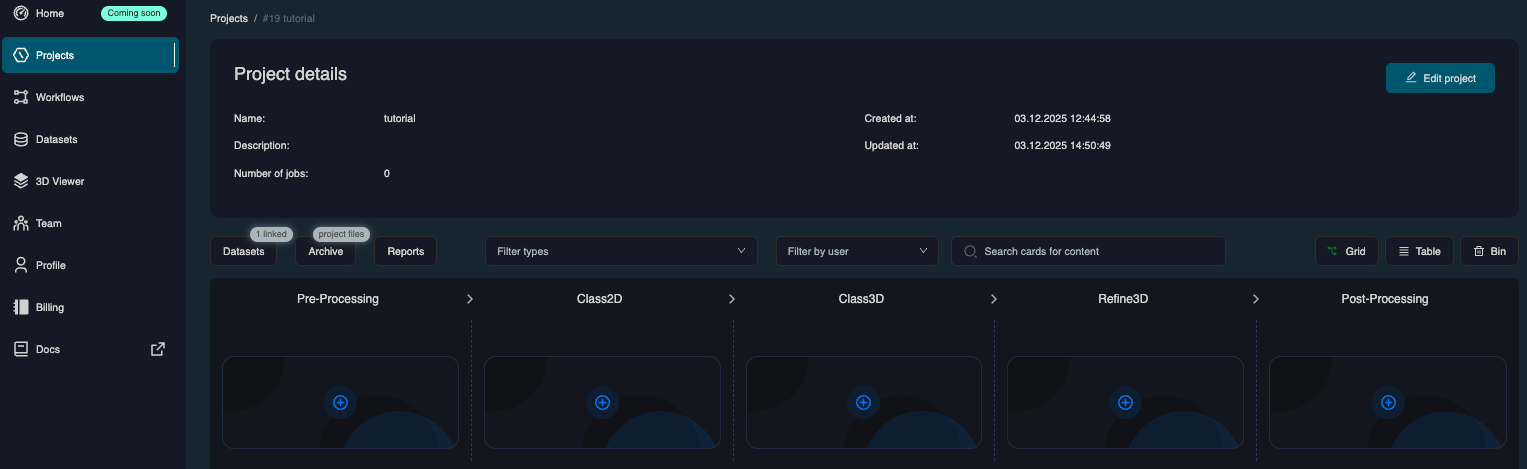Viewport: 1527px width, 469px height.
Task: Navigate to Datasets in sidebar
Action: pos(56,140)
